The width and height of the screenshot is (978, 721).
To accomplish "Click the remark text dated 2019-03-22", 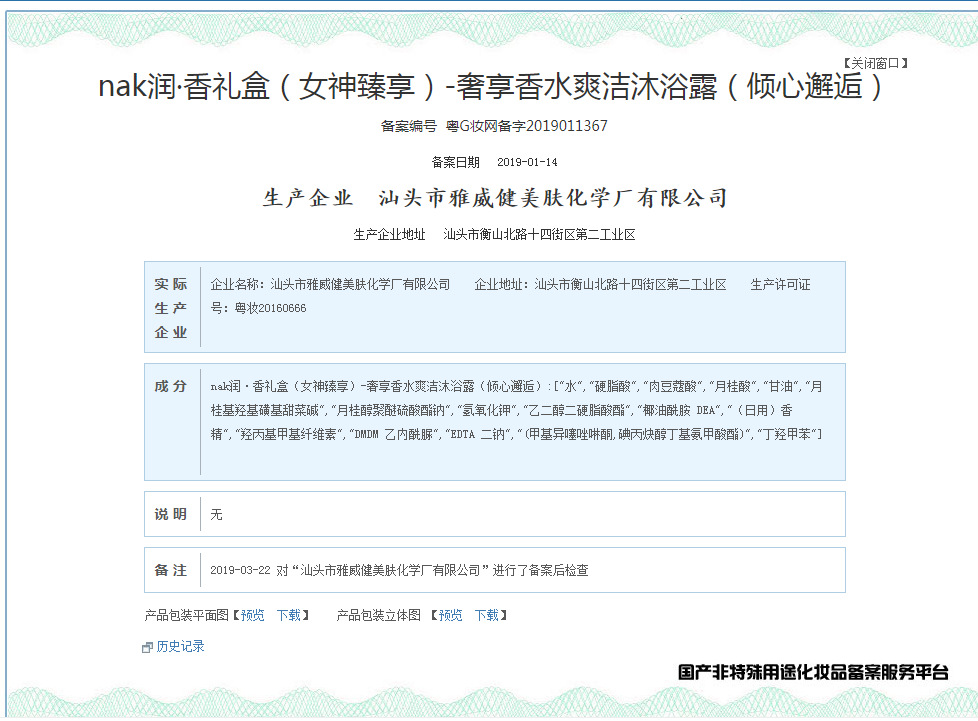I will click(399, 570).
